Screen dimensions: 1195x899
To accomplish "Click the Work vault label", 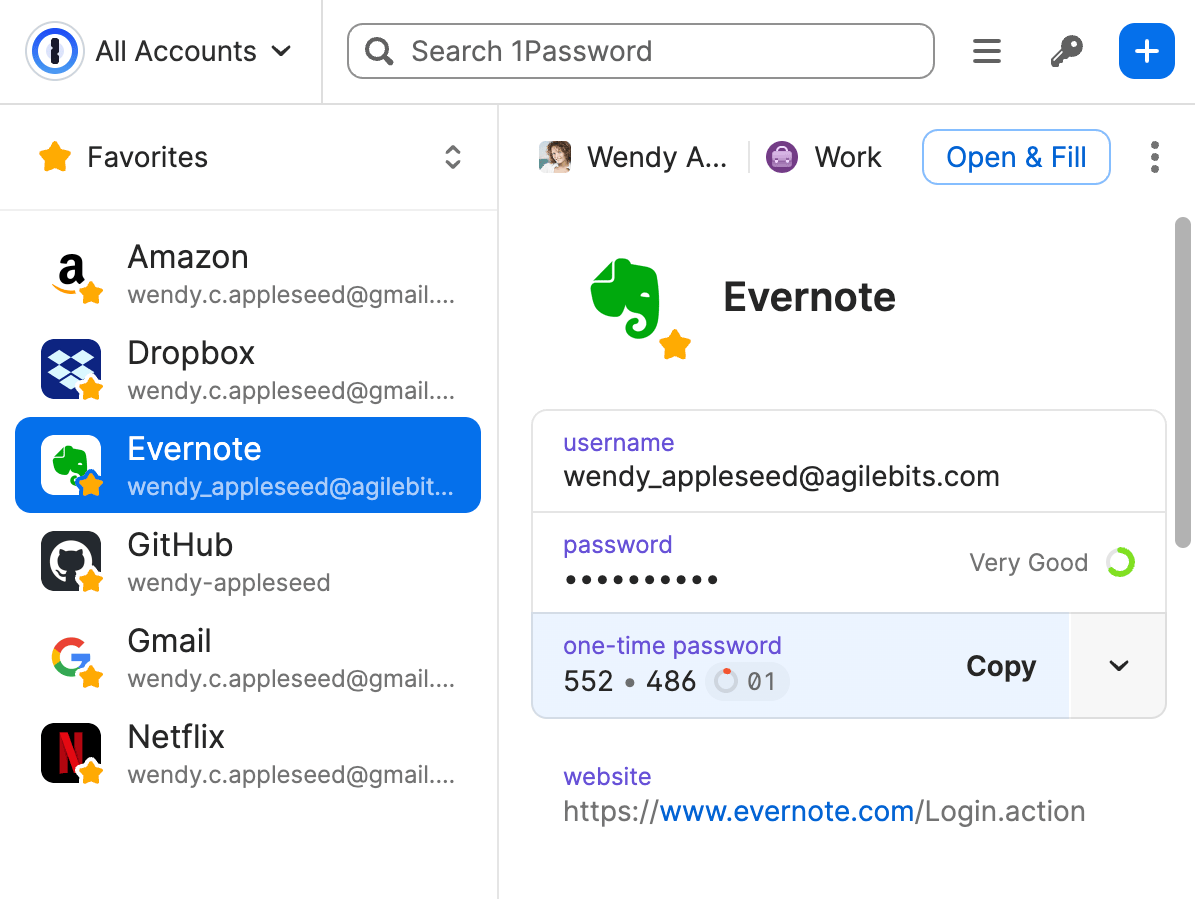I will 847,157.
